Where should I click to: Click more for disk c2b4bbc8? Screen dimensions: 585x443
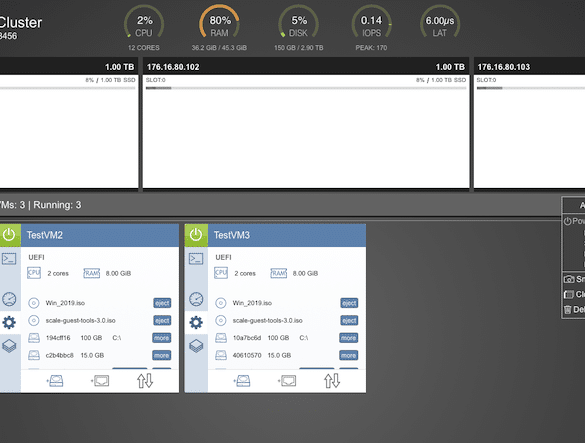point(162,355)
